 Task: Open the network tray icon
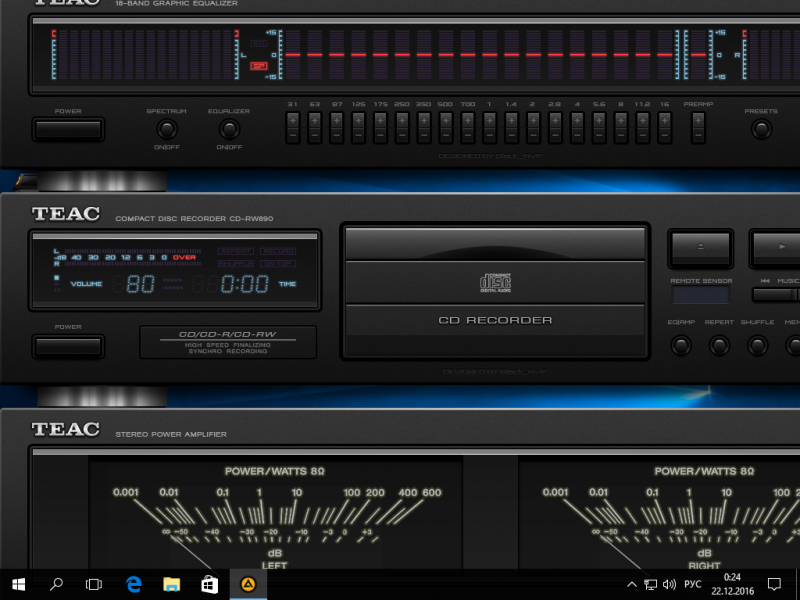[x=651, y=585]
